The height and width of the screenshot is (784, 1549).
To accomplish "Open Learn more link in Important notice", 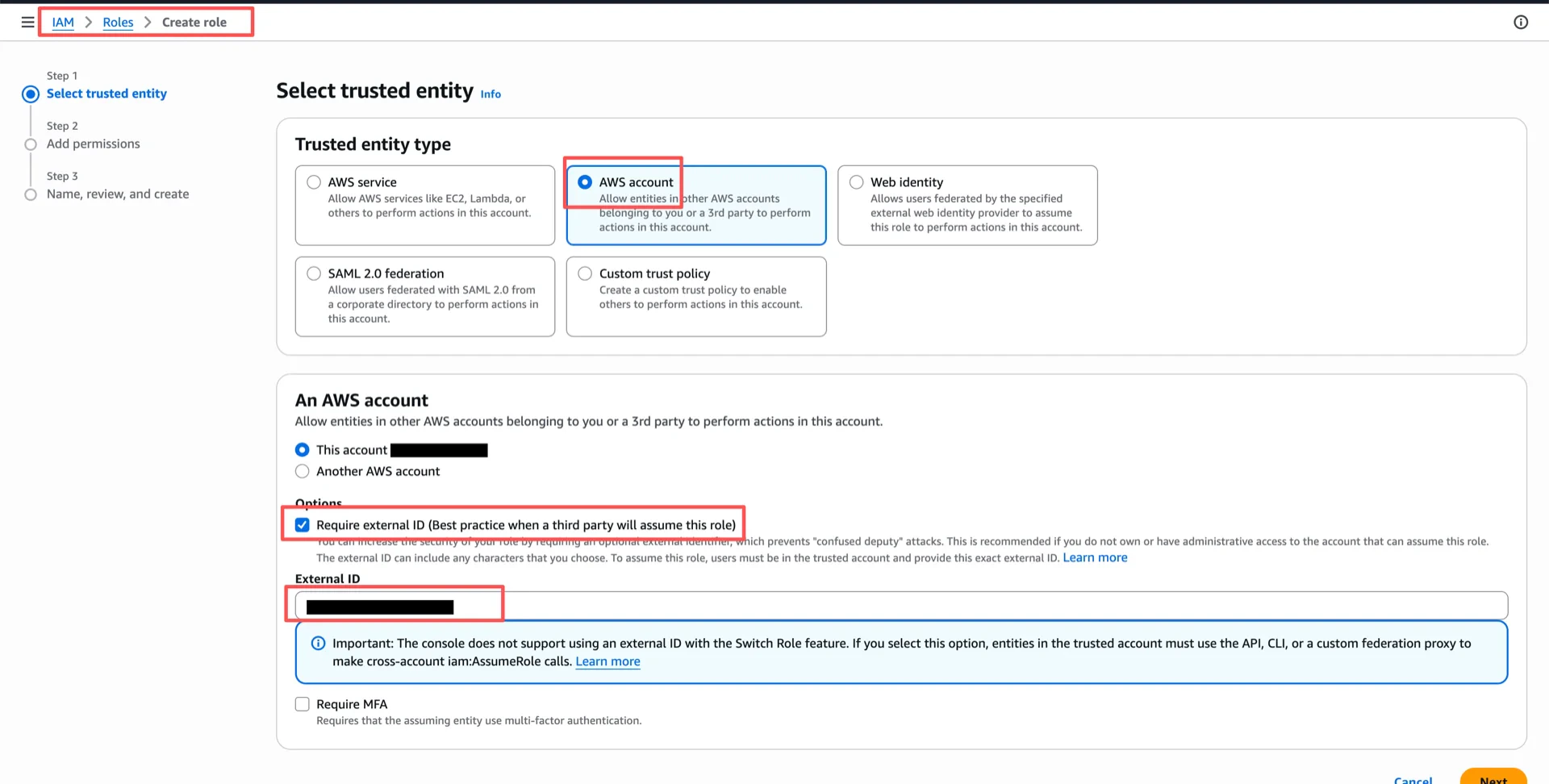I will [x=607, y=661].
